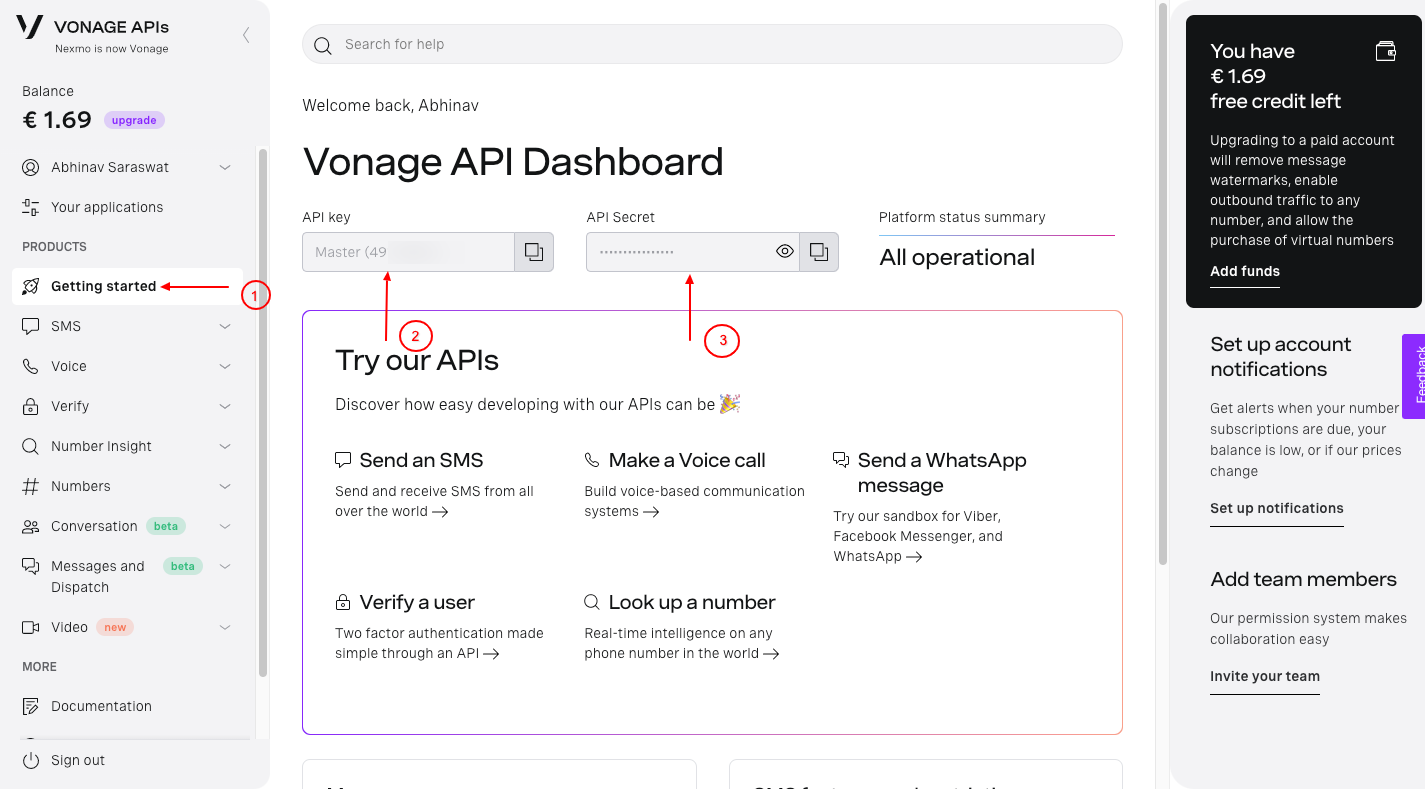Click the Your applications sliders icon

pos(31,207)
